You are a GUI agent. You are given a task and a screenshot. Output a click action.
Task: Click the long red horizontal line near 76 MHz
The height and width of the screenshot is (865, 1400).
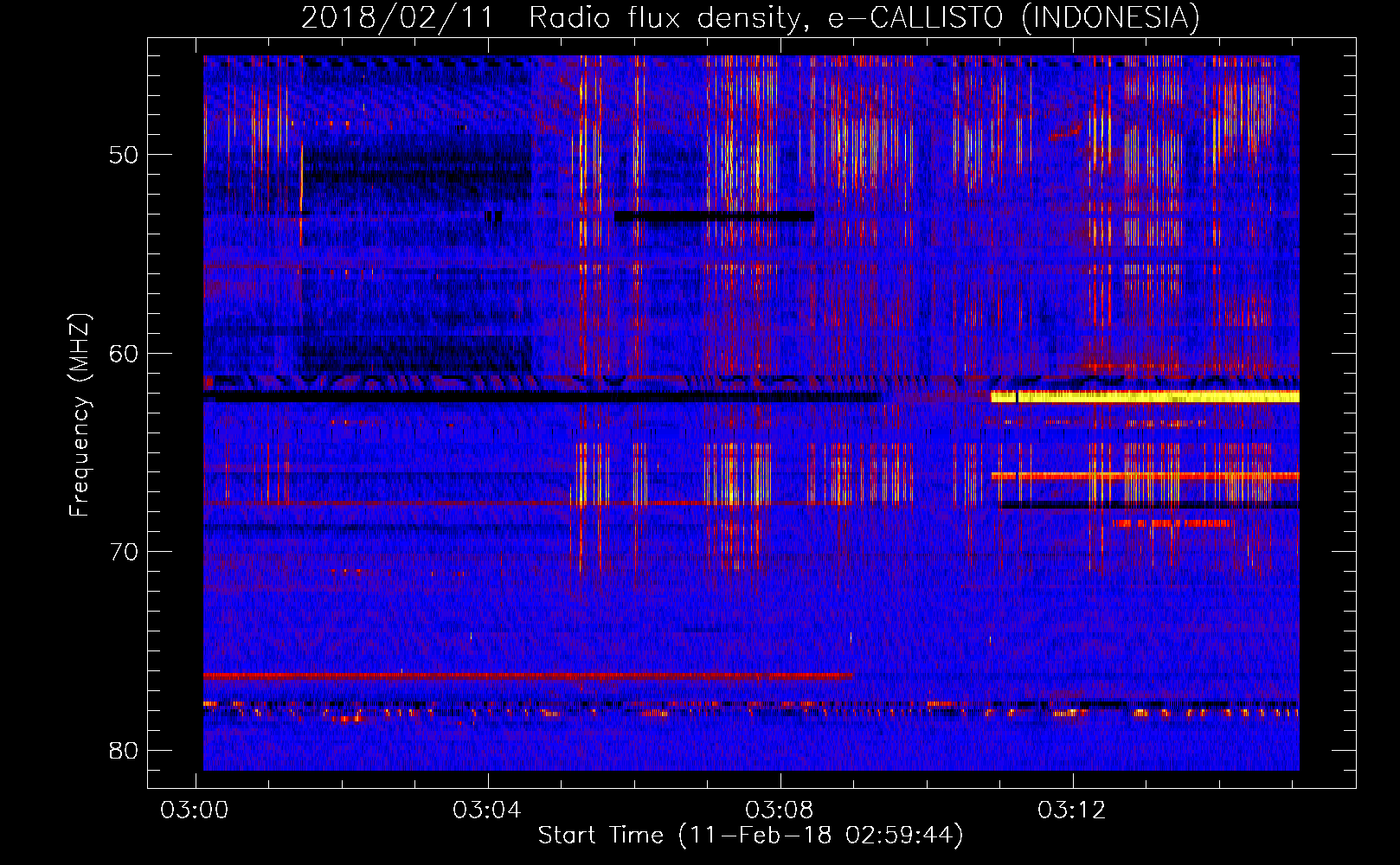pos(528,675)
